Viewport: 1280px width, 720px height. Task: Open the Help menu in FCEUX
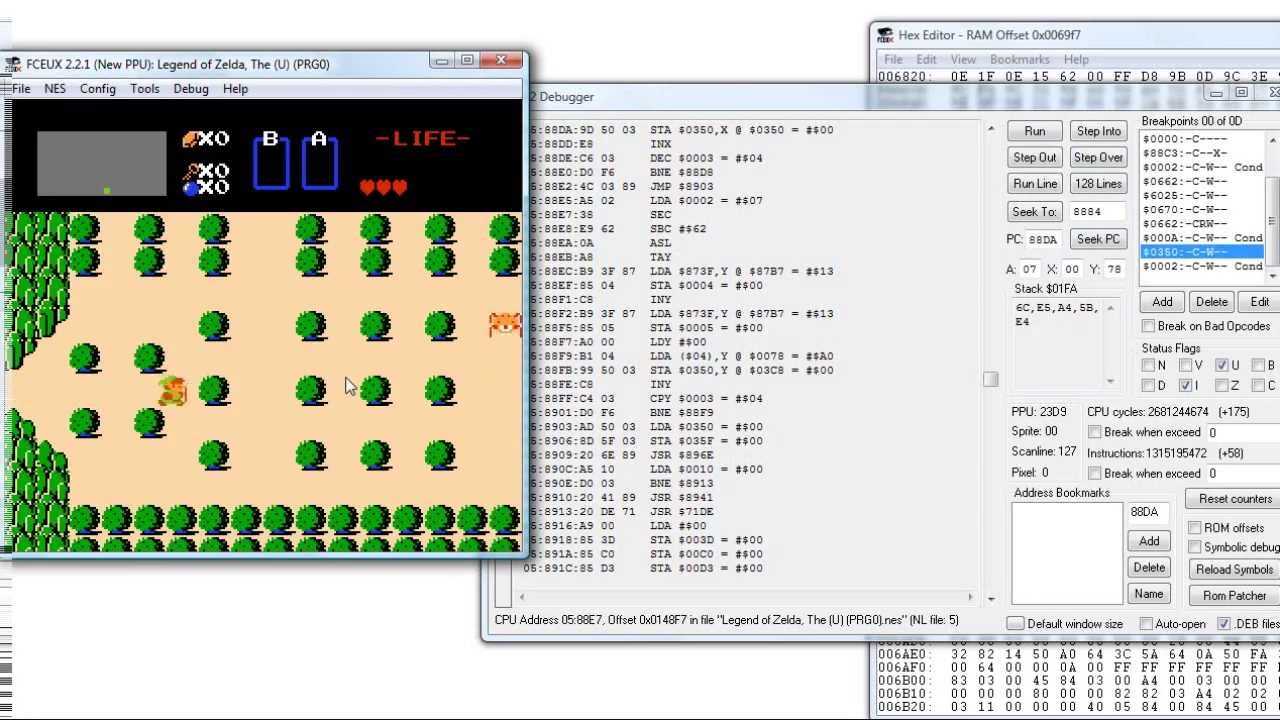coord(235,89)
